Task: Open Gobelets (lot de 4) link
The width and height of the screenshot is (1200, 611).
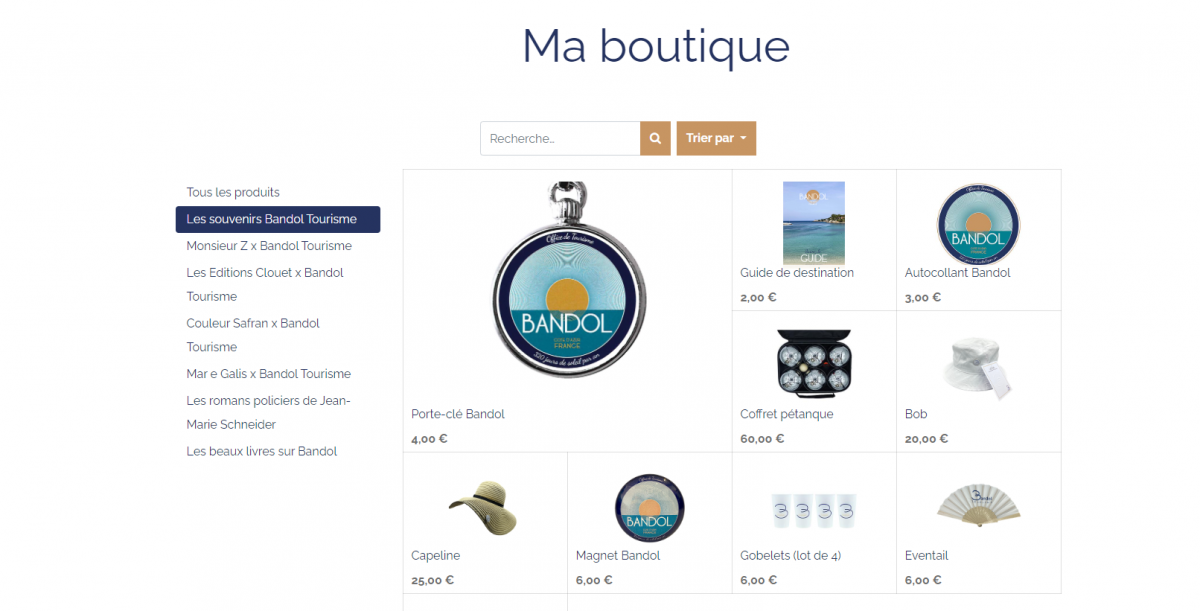Action: tap(790, 555)
